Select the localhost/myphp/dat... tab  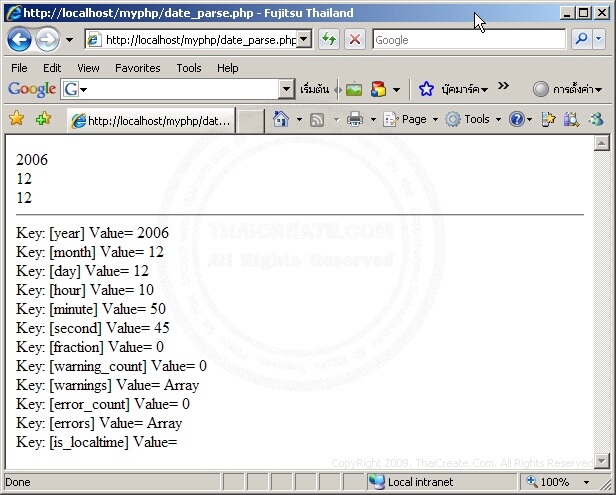pos(151,121)
